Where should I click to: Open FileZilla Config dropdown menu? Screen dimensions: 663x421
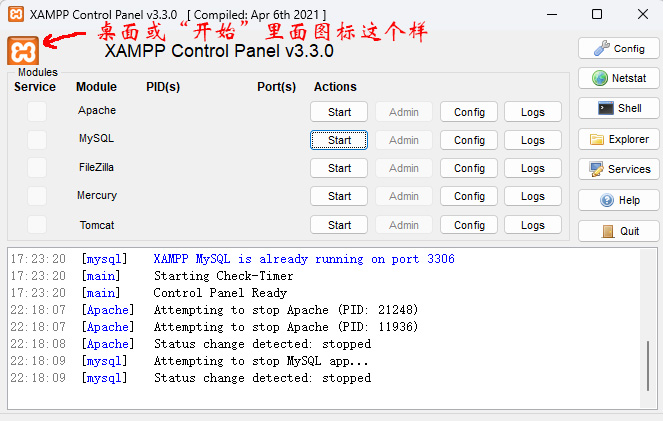click(469, 168)
